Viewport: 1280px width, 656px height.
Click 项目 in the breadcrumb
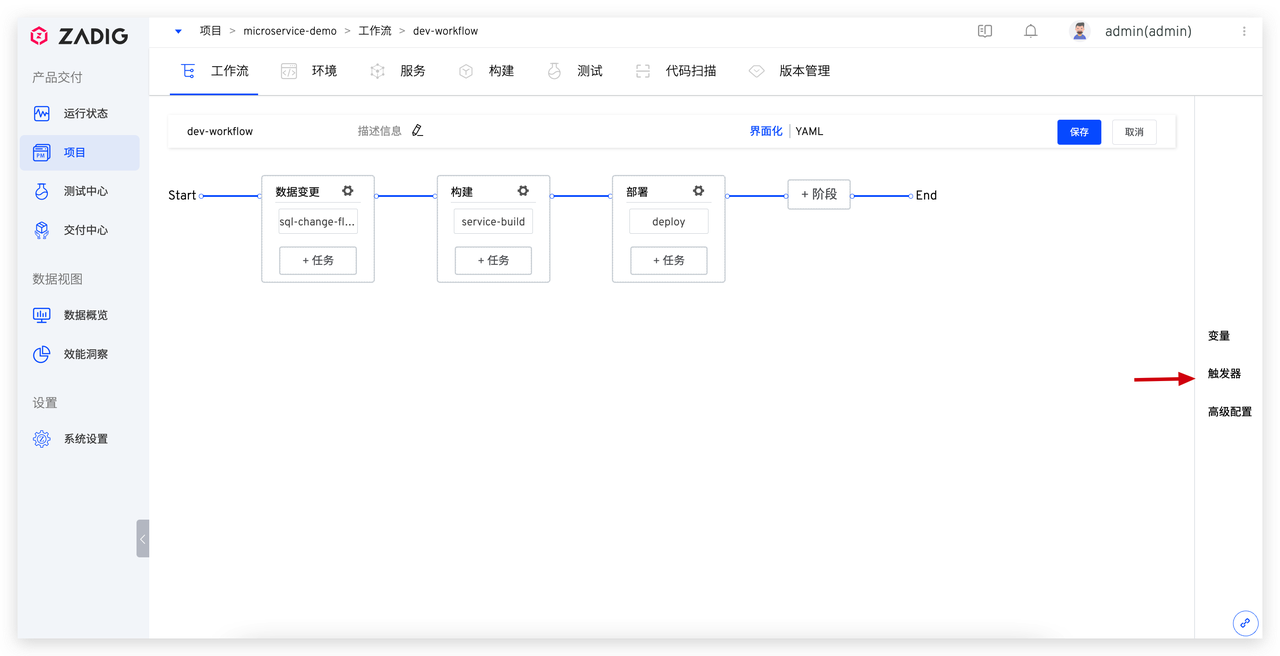(x=211, y=31)
